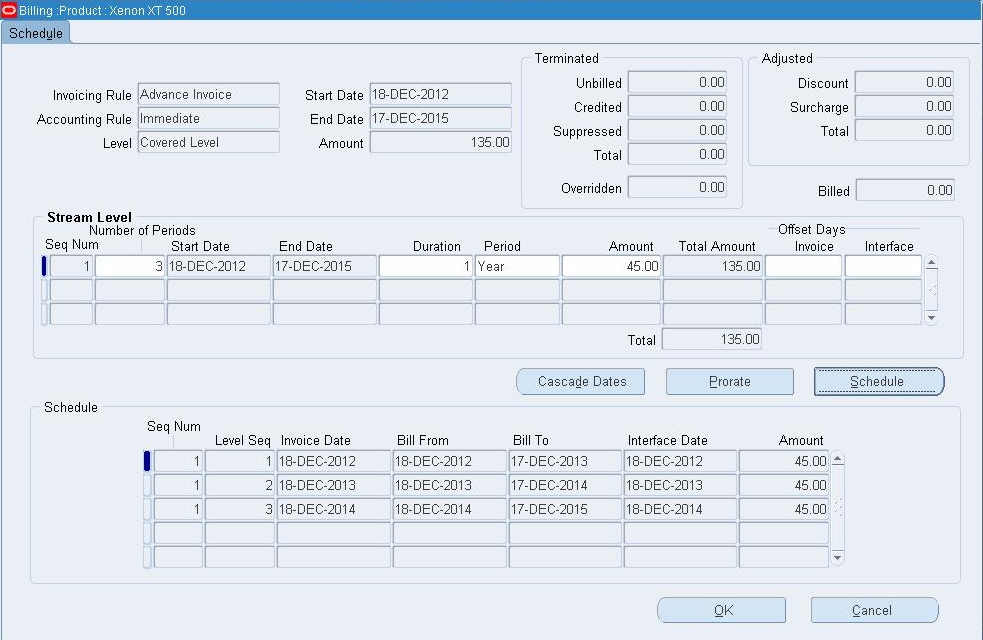This screenshot has height=640, width=983.
Task: Click the Accounting Rule field showing Immediate
Action: tap(208, 118)
